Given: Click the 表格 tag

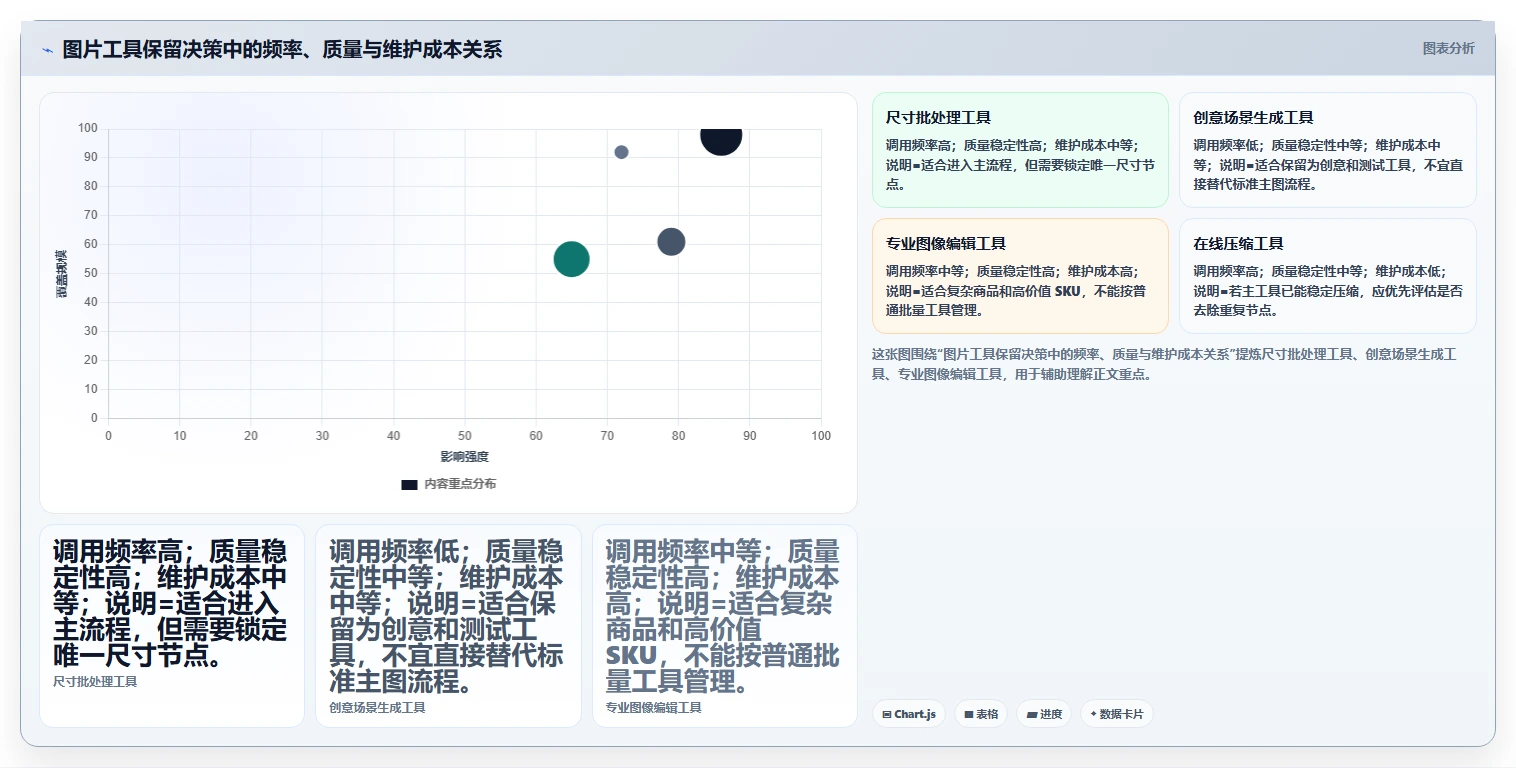Looking at the screenshot, I should click(981, 714).
